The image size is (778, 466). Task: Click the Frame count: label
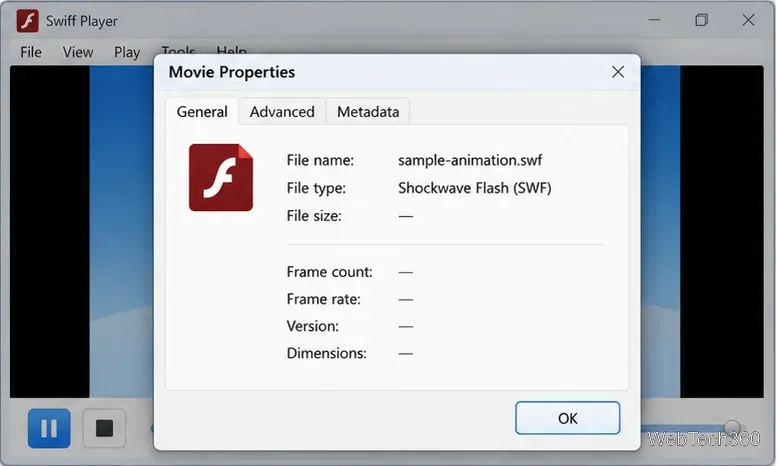point(329,272)
